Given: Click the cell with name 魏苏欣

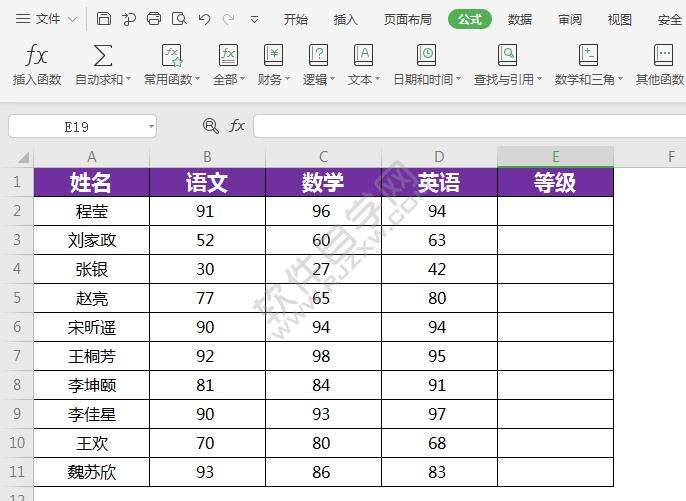Looking at the screenshot, I should (x=91, y=472).
